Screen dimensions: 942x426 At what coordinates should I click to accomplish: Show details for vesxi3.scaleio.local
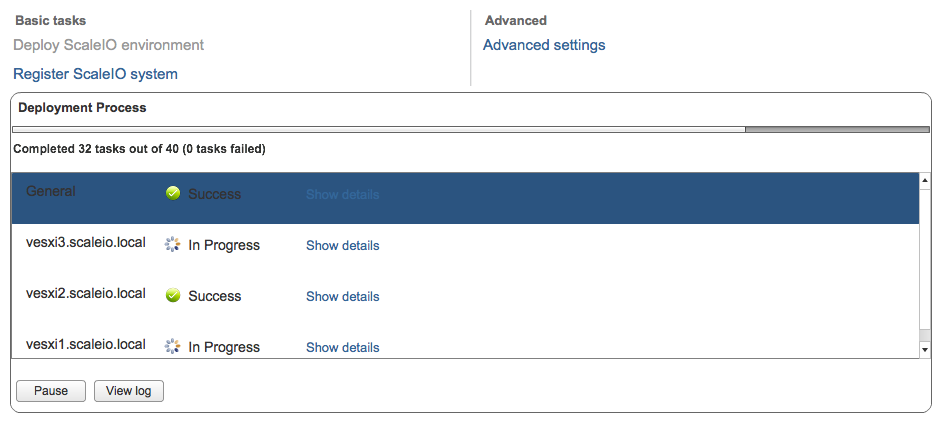point(342,245)
